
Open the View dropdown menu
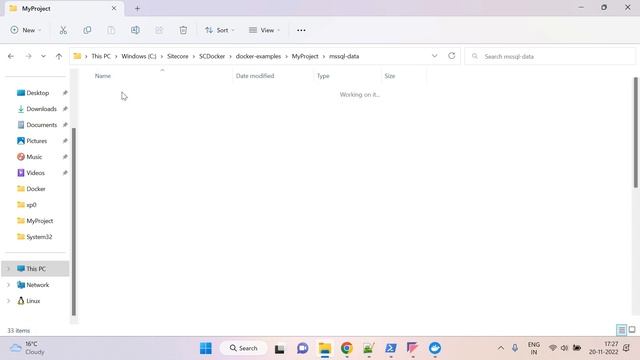click(x=264, y=30)
